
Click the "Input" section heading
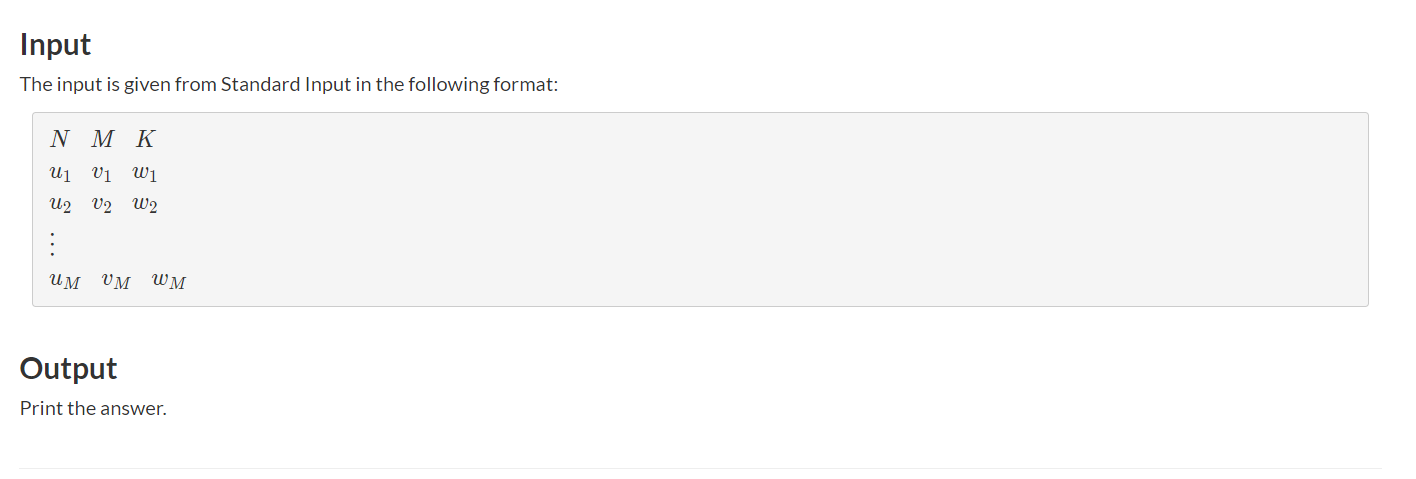(55, 45)
